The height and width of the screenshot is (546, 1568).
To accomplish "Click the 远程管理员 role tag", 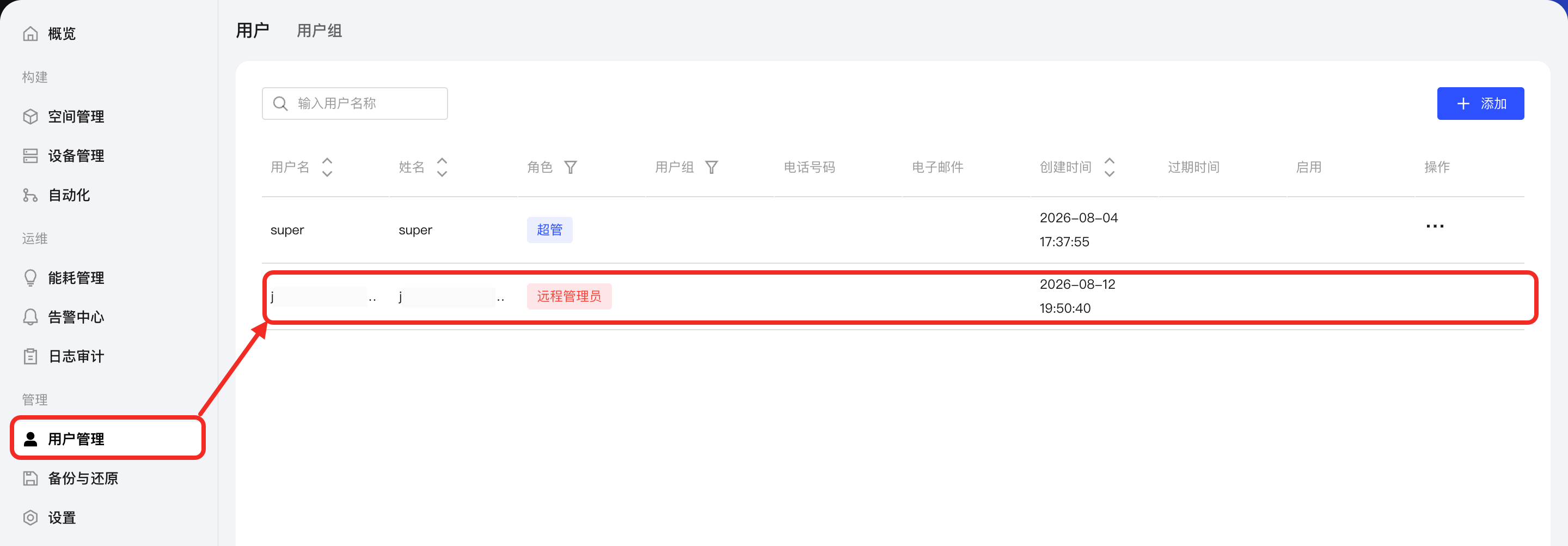I will [569, 296].
